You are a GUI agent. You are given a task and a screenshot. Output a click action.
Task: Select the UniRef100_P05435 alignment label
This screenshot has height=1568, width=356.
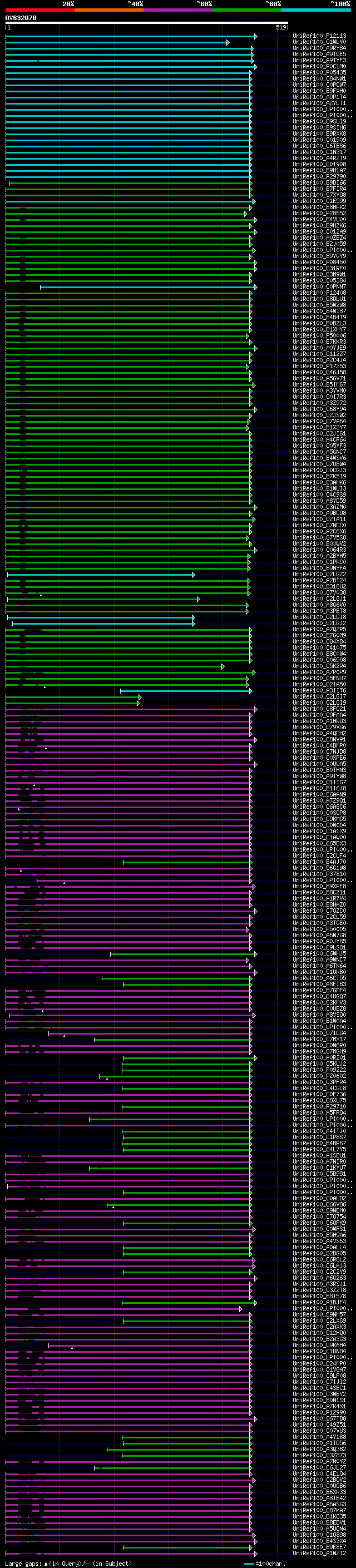pyautogui.click(x=319, y=73)
